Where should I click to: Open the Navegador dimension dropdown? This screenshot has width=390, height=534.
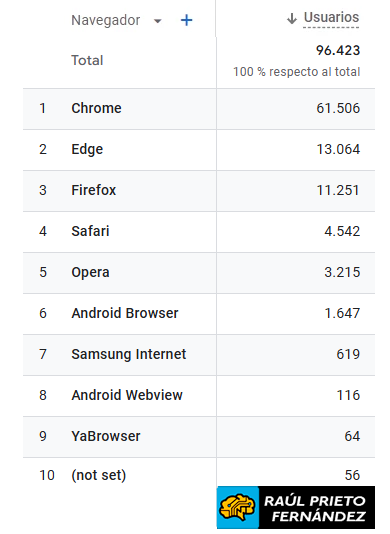tap(157, 21)
